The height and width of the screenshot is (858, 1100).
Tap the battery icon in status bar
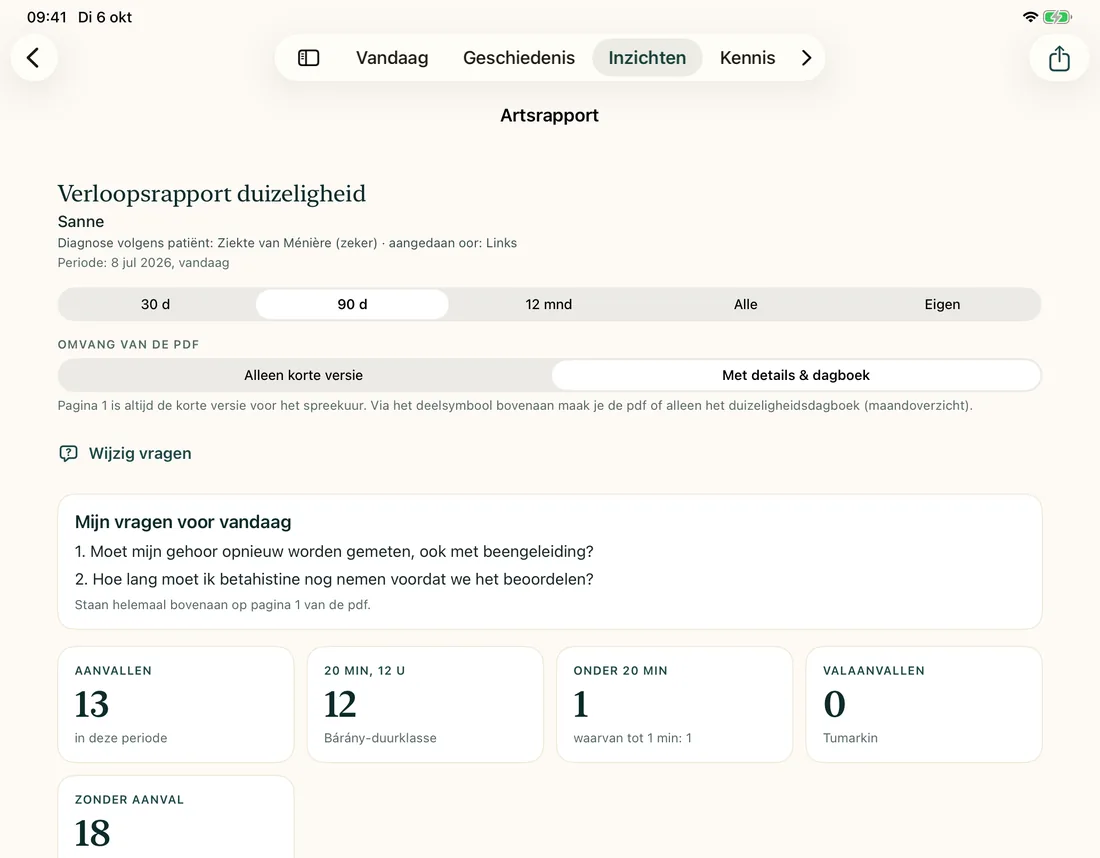(1057, 17)
